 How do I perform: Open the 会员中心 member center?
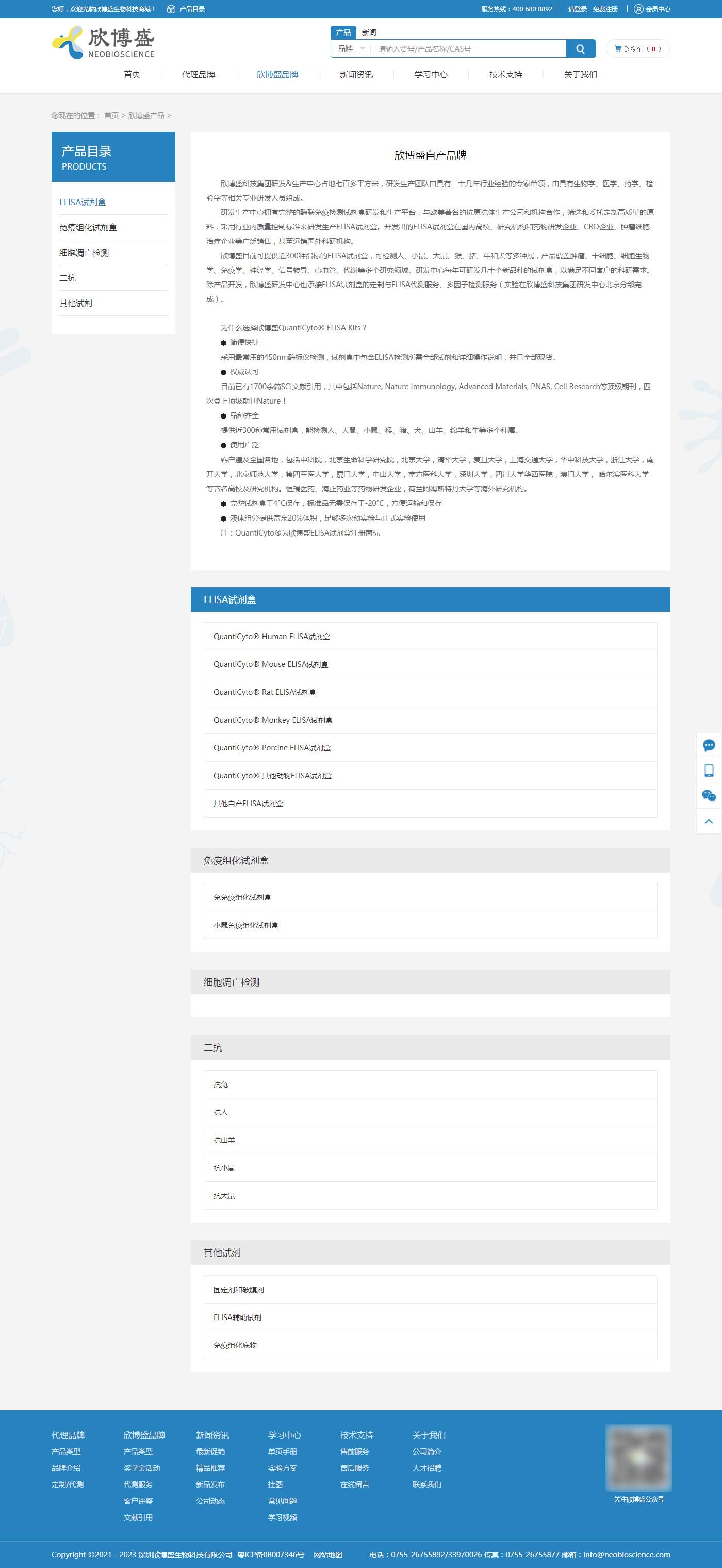click(652, 9)
